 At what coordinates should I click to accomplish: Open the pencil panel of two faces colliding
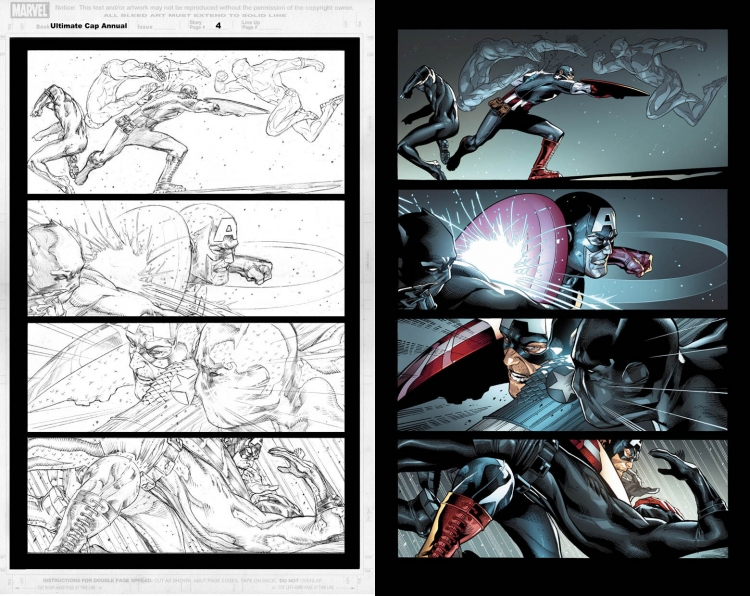tap(186, 377)
